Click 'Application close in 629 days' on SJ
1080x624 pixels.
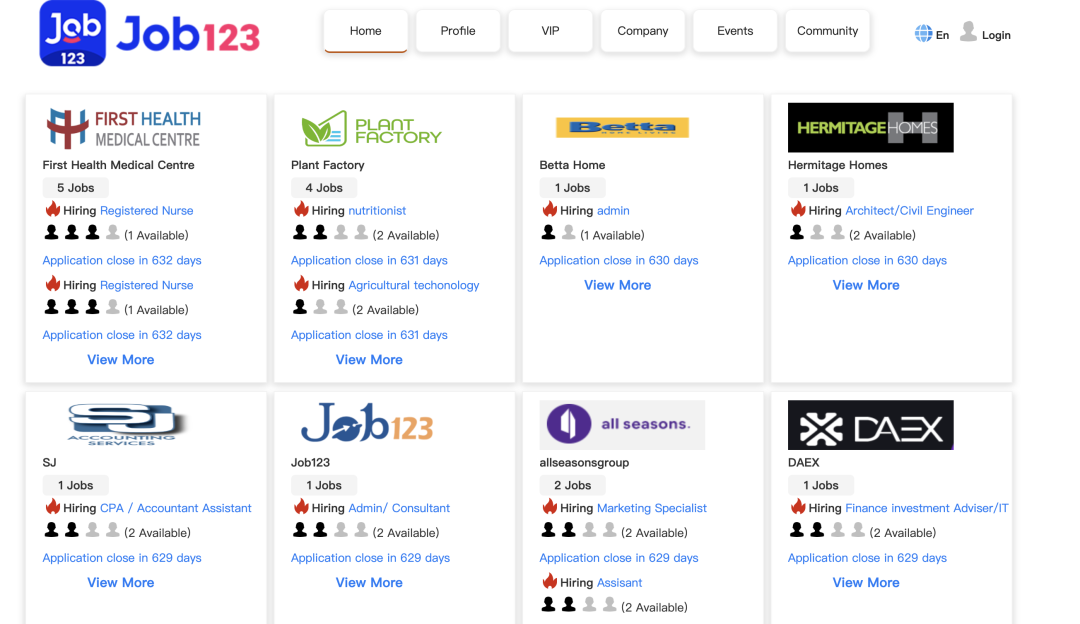pos(122,558)
